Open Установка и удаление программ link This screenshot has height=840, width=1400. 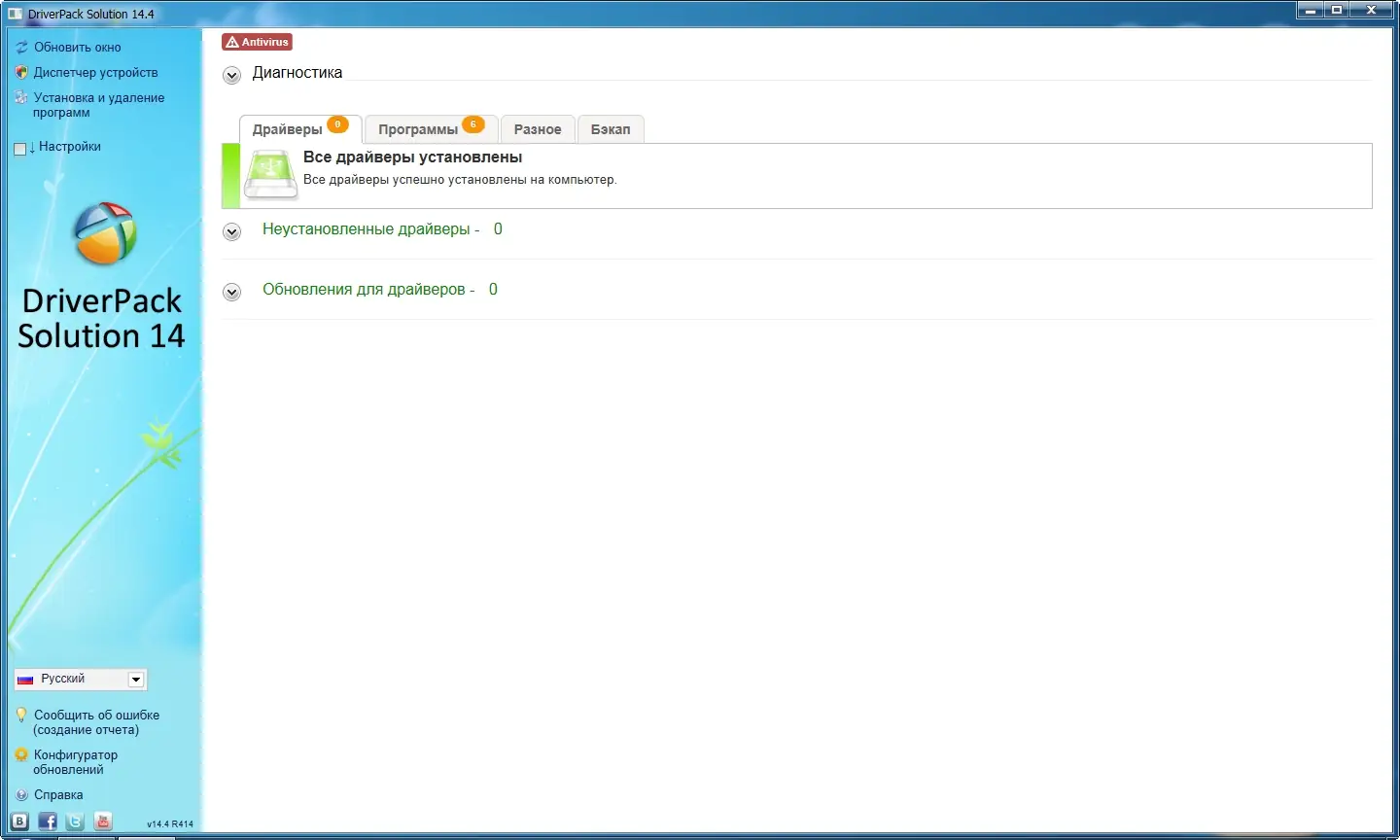[98, 105]
